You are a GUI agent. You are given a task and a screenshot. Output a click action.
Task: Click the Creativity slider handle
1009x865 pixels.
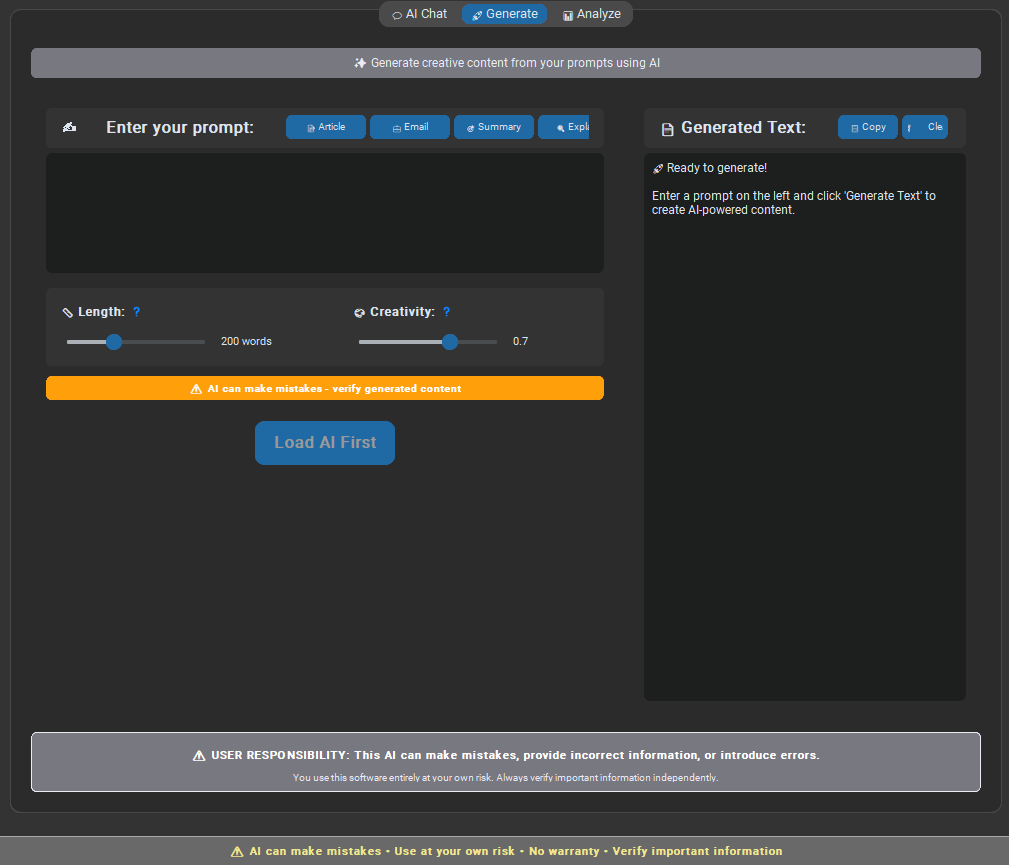pos(450,342)
